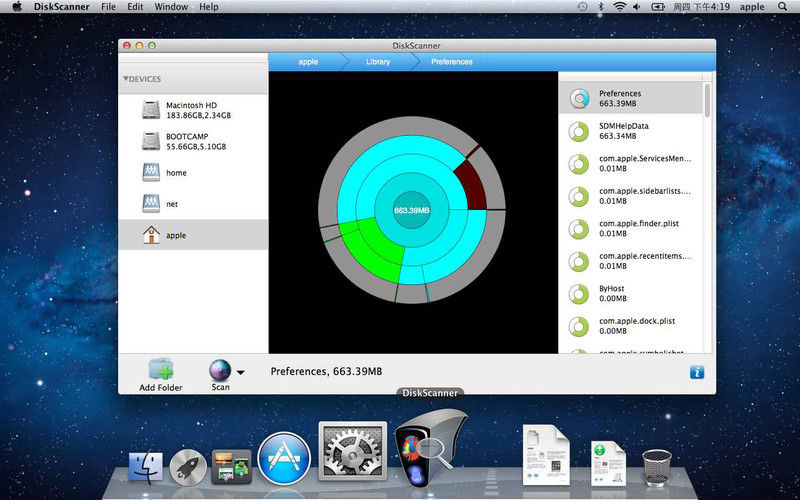800x500 pixels.
Task: Click the DiskScanner icon in Dock
Action: coord(430,448)
